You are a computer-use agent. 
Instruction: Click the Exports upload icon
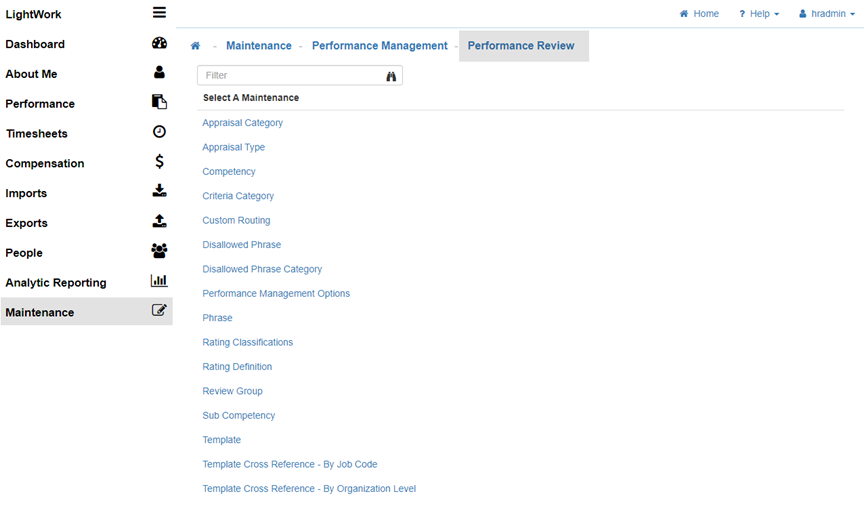(x=159, y=222)
